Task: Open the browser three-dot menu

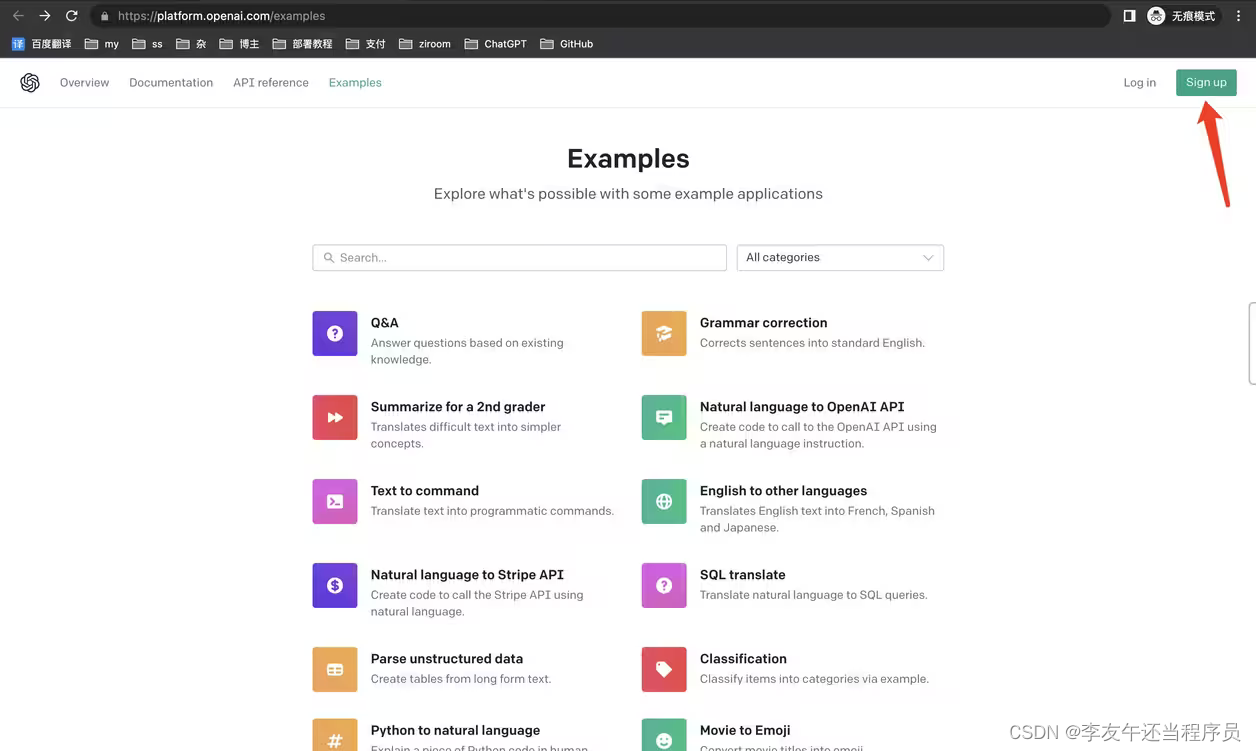Action: 1239,16
